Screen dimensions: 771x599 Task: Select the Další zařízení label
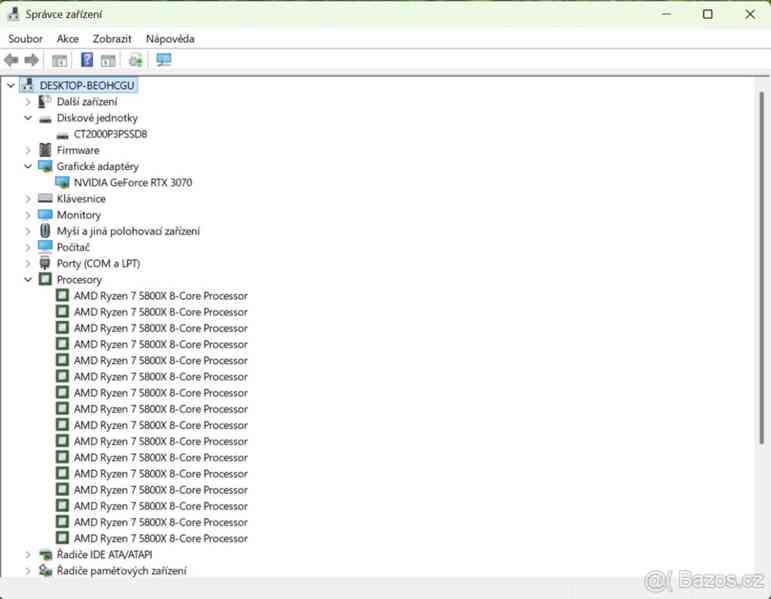tap(87, 101)
